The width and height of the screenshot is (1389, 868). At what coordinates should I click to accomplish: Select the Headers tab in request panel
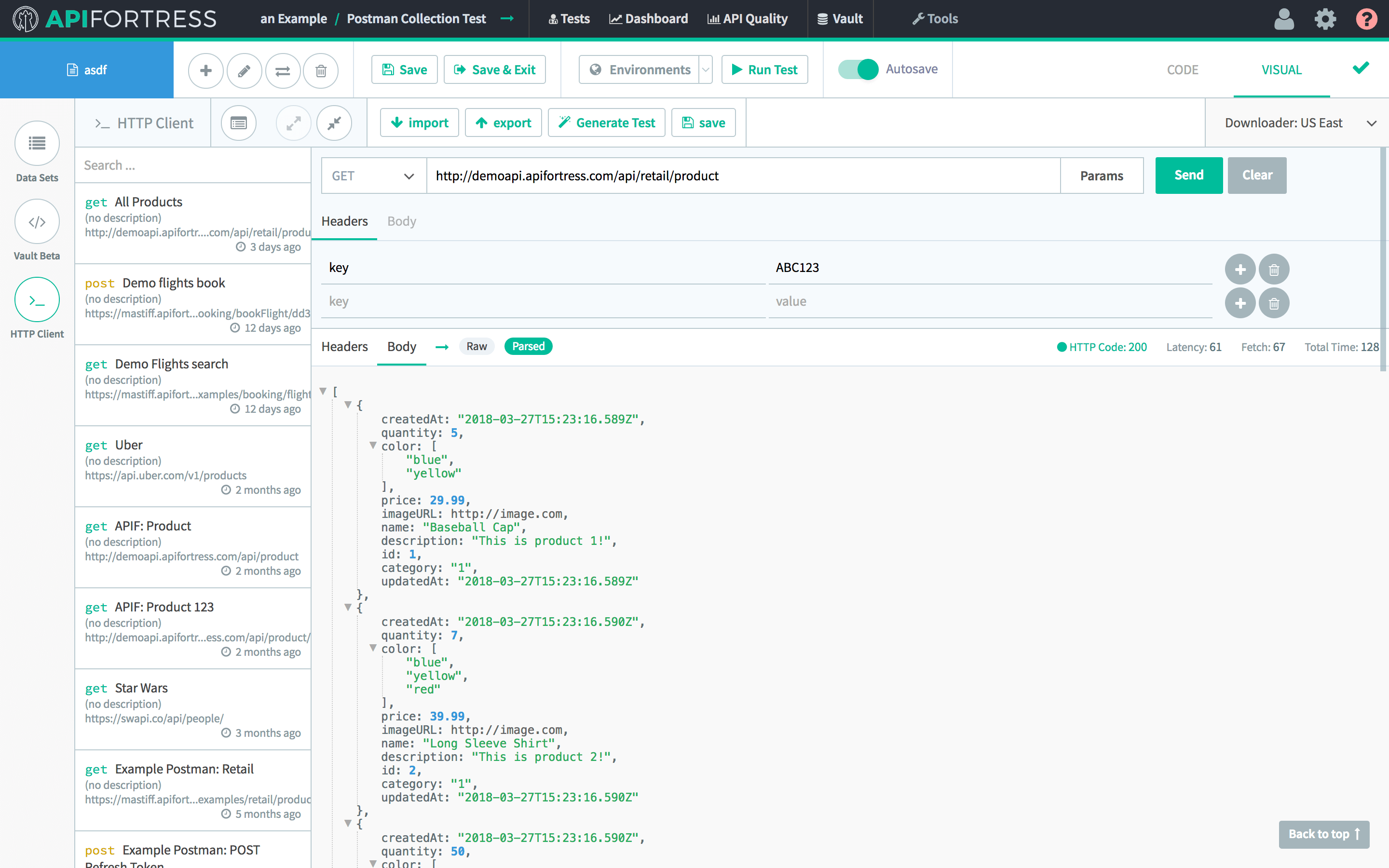click(343, 220)
